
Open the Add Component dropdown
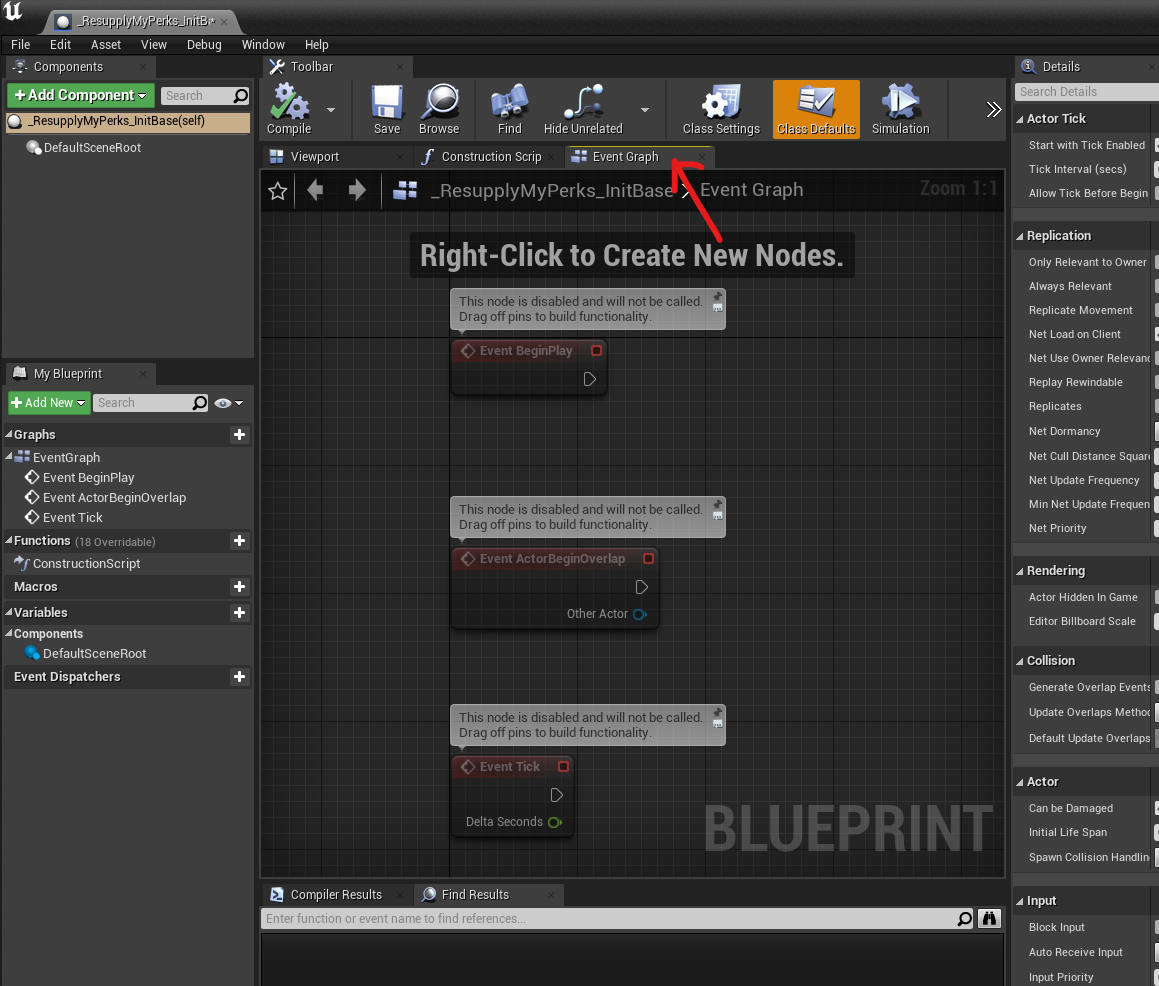[x=81, y=95]
